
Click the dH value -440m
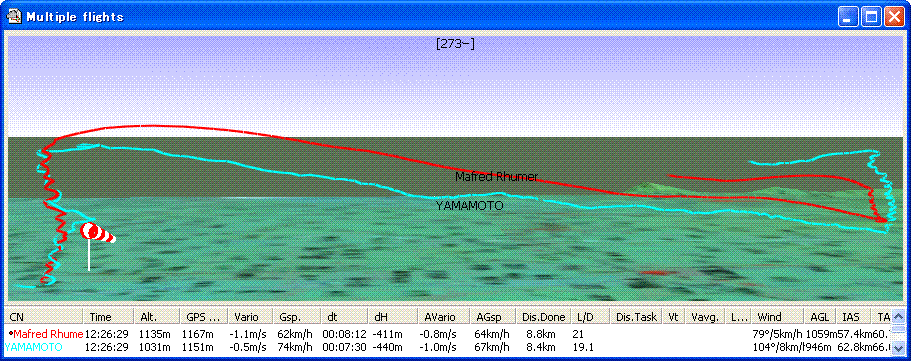point(389,347)
